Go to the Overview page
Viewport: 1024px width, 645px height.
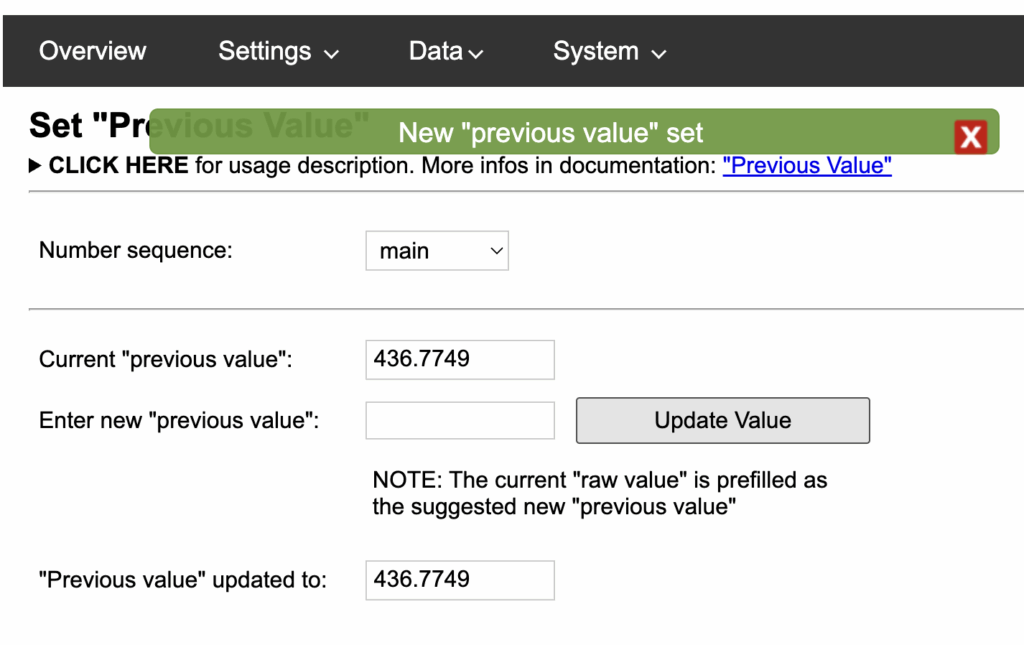click(92, 51)
